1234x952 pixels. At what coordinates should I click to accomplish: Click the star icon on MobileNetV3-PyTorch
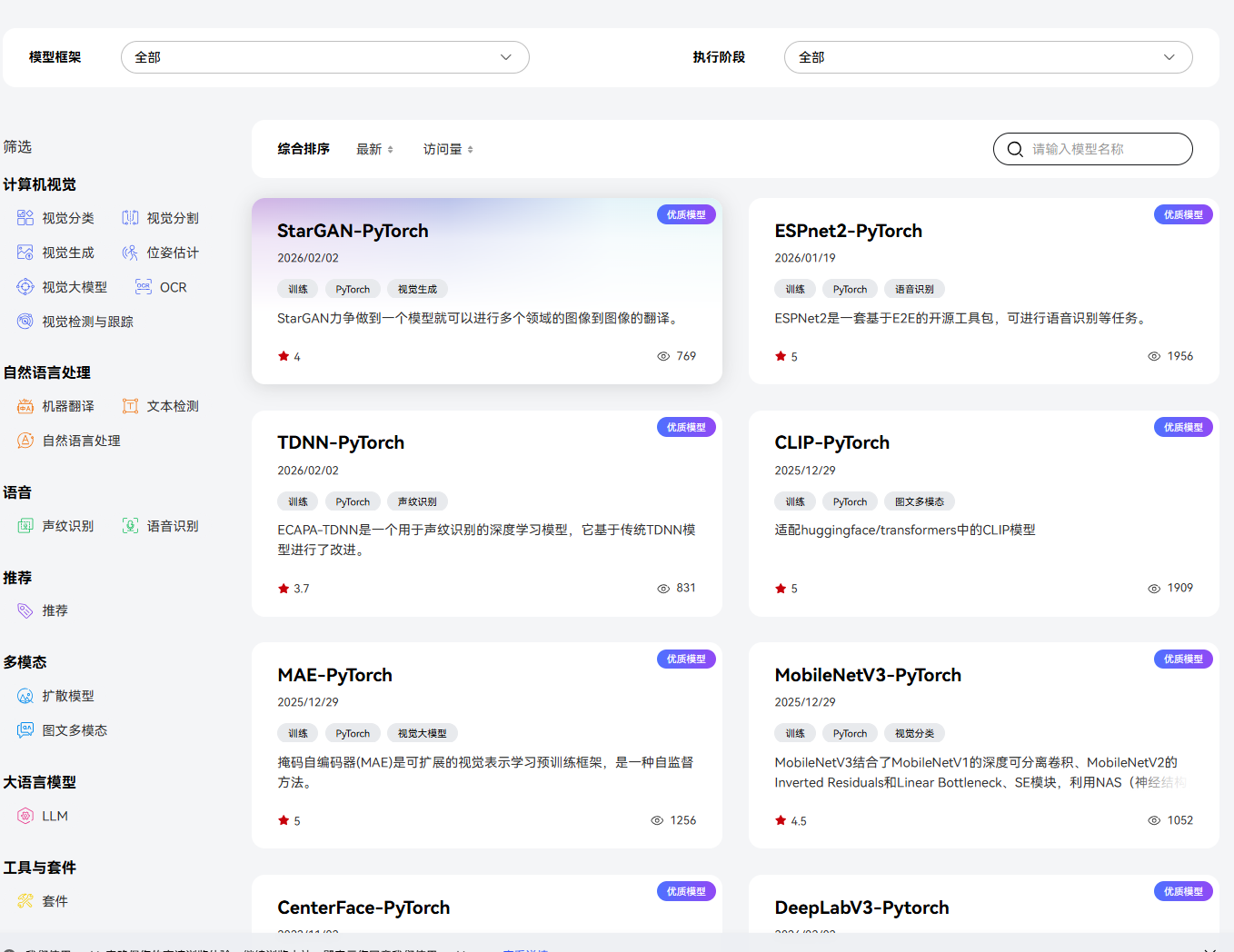[x=781, y=820]
